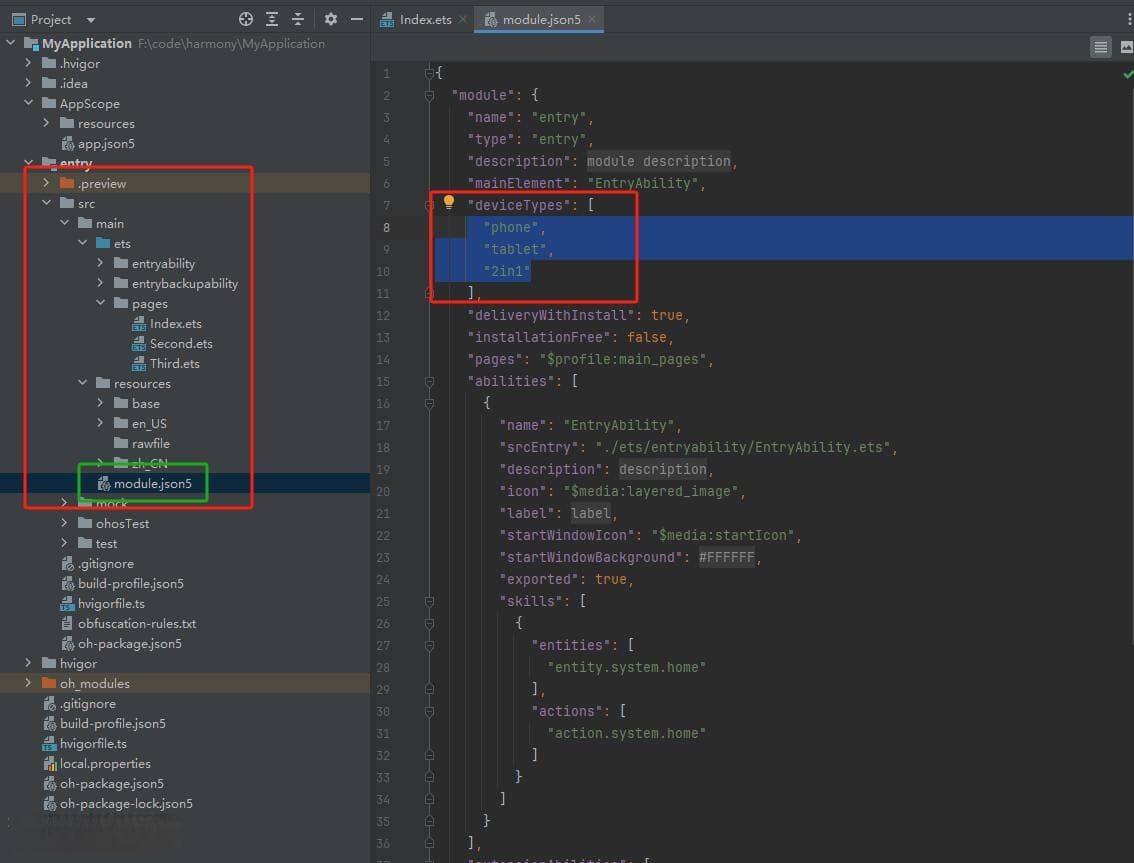Click the Collapse All icon in Project toolbar
This screenshot has height=863, width=1134.
(x=298, y=20)
